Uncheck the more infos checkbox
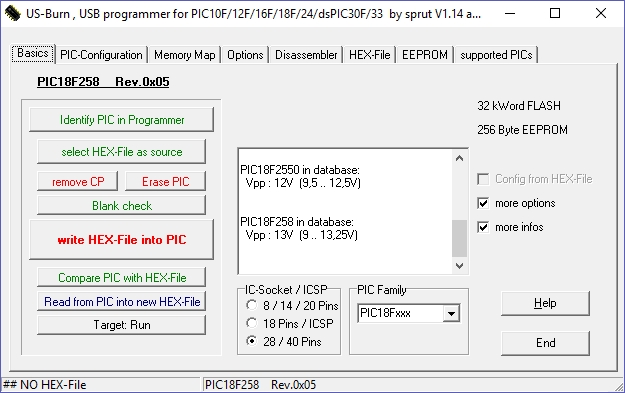Image resolution: width=625 pixels, height=393 pixels. 483,227
